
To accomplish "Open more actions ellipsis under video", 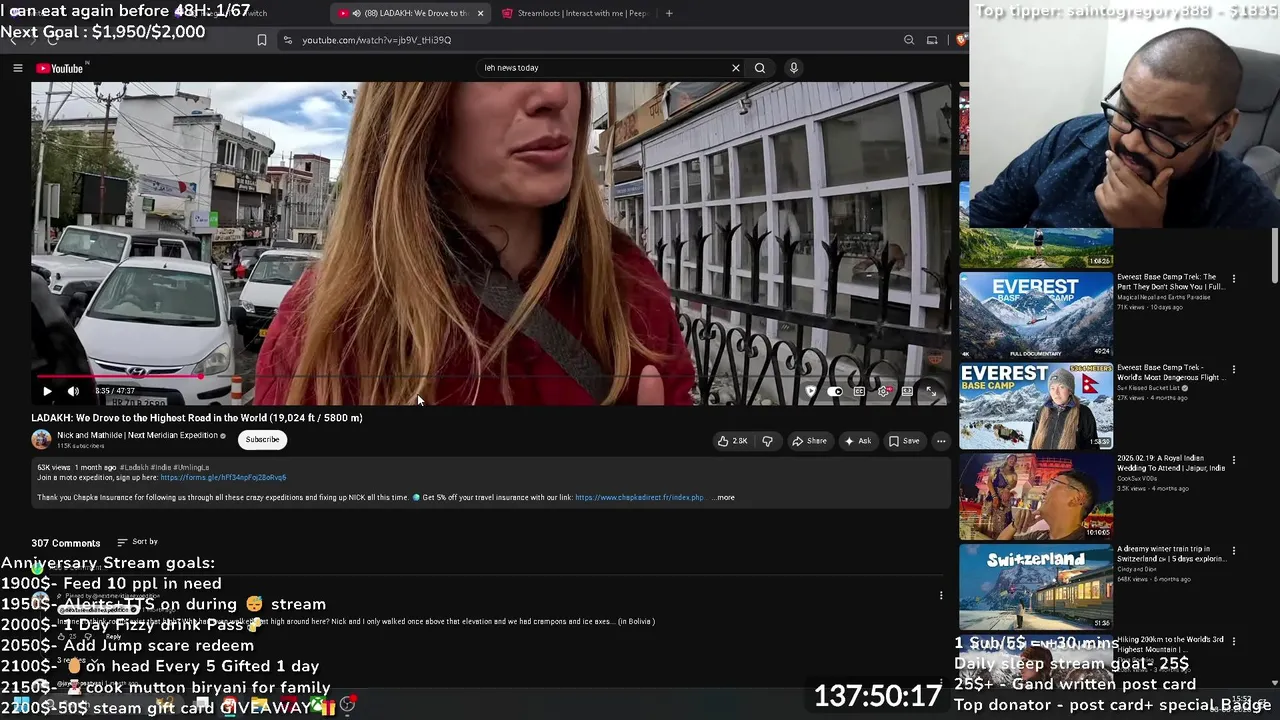I will coord(941,441).
